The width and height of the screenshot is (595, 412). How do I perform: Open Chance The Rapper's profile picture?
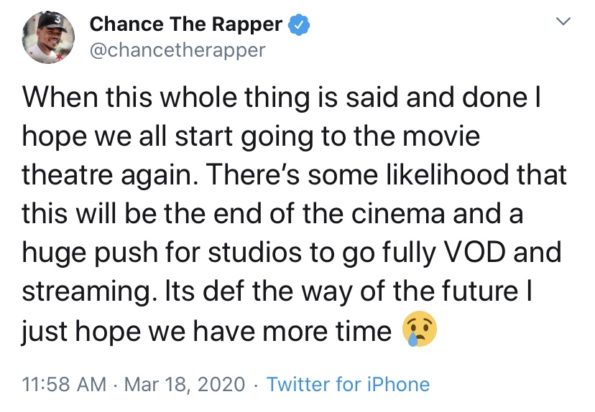click(49, 37)
